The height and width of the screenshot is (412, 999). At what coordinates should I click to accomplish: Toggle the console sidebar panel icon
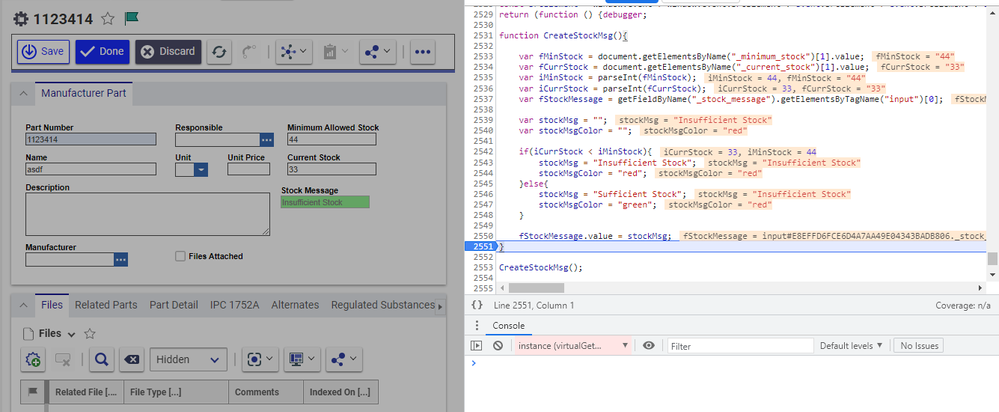coord(477,346)
